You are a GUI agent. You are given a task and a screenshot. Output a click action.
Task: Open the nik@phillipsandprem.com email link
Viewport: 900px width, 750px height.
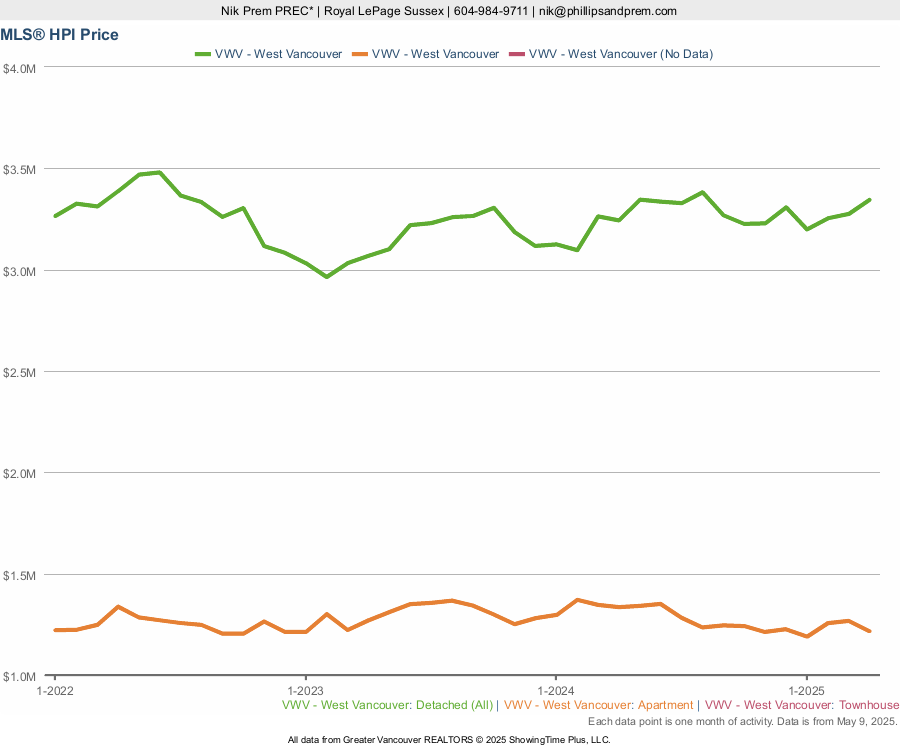[x=607, y=11]
